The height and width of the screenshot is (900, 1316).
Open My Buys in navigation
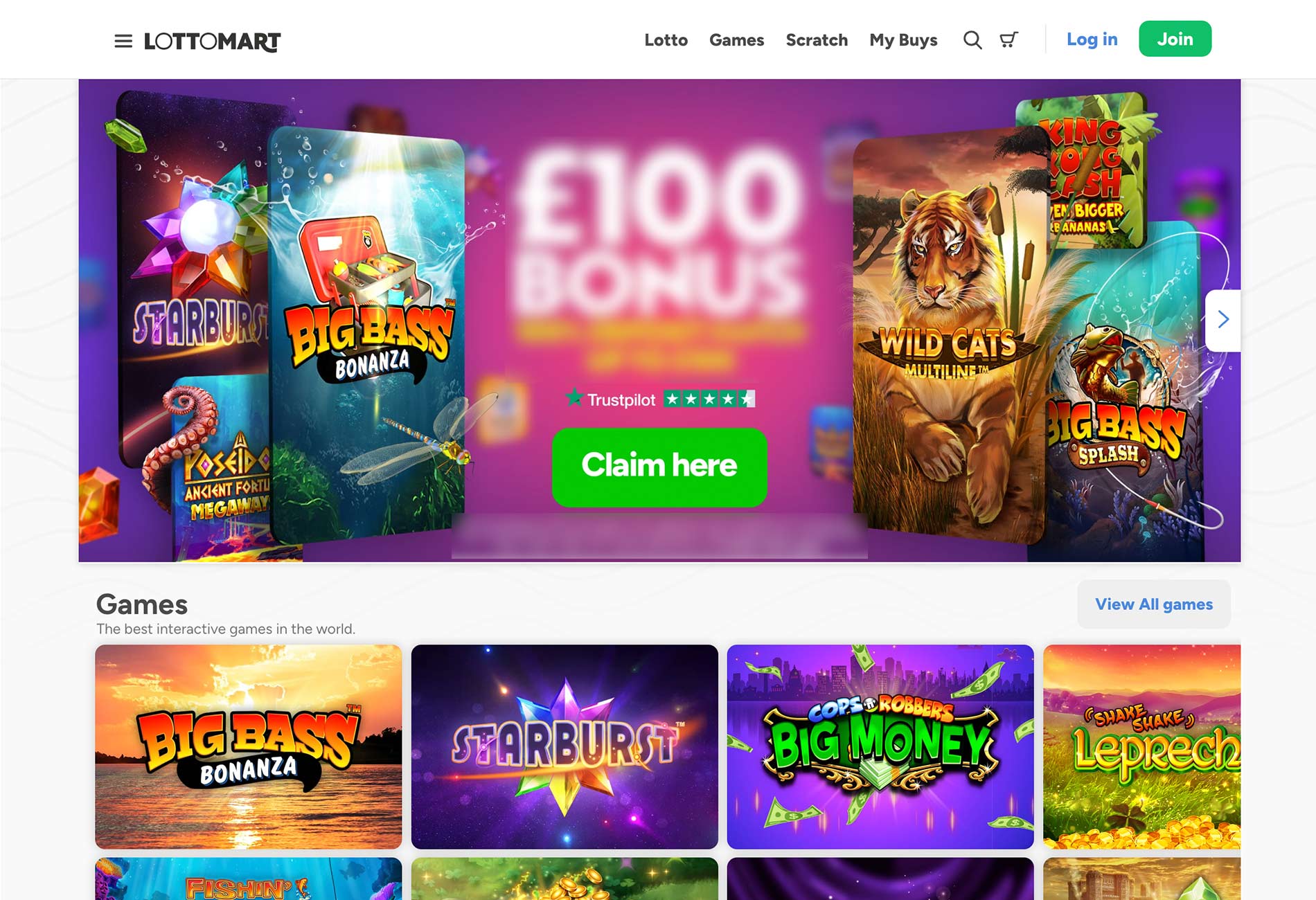click(903, 40)
